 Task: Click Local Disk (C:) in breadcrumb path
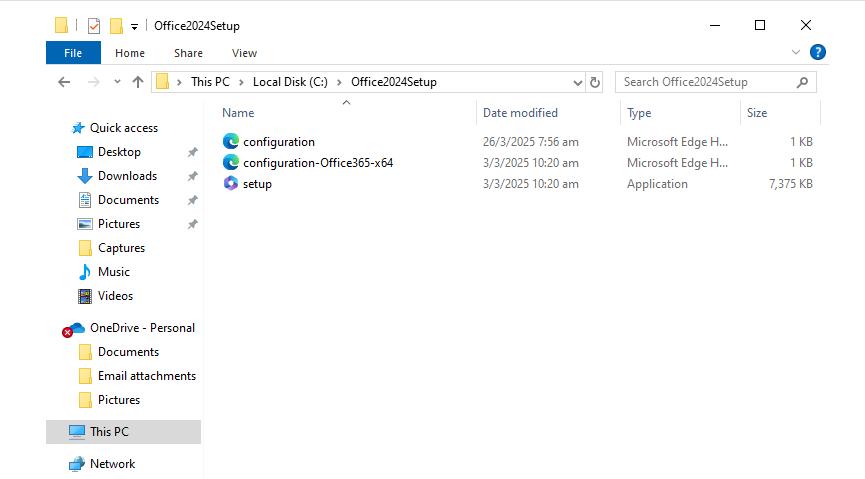290,82
